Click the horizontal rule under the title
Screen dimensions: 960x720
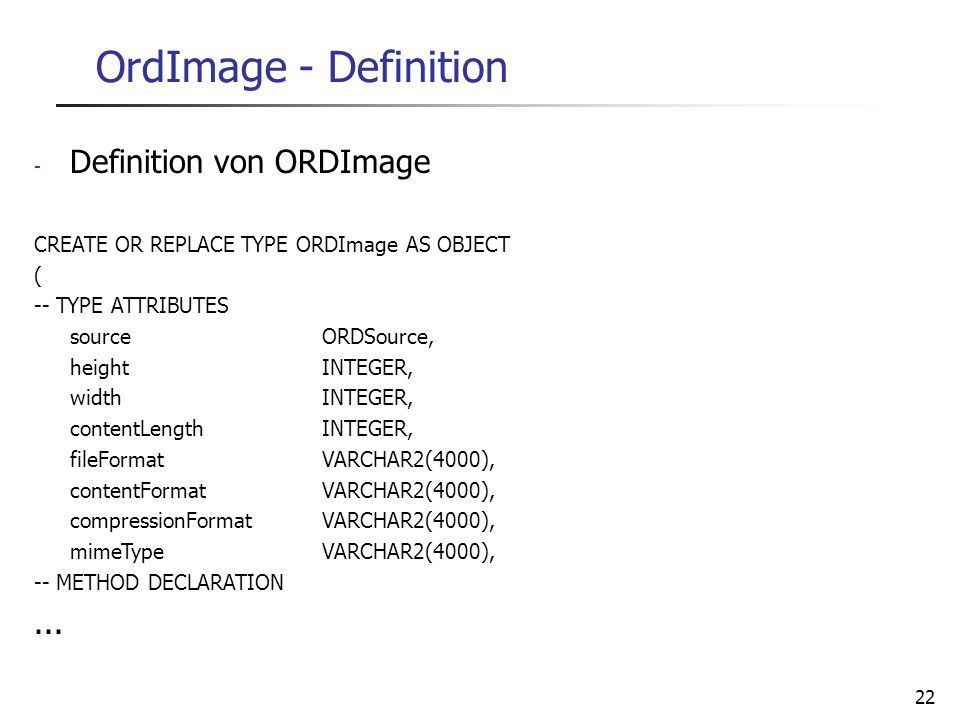478,105
